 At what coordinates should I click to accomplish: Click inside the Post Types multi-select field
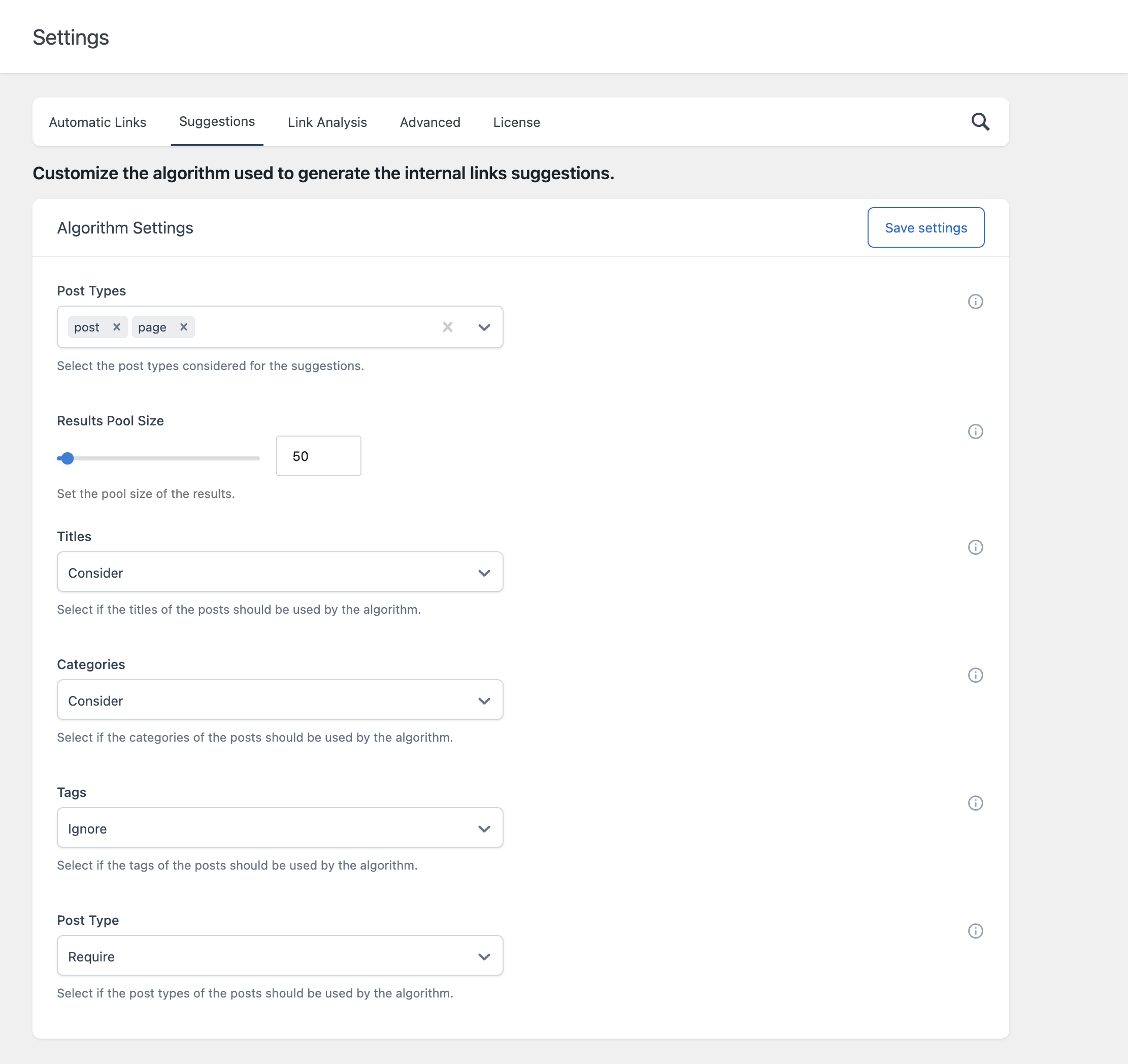pyautogui.click(x=280, y=327)
